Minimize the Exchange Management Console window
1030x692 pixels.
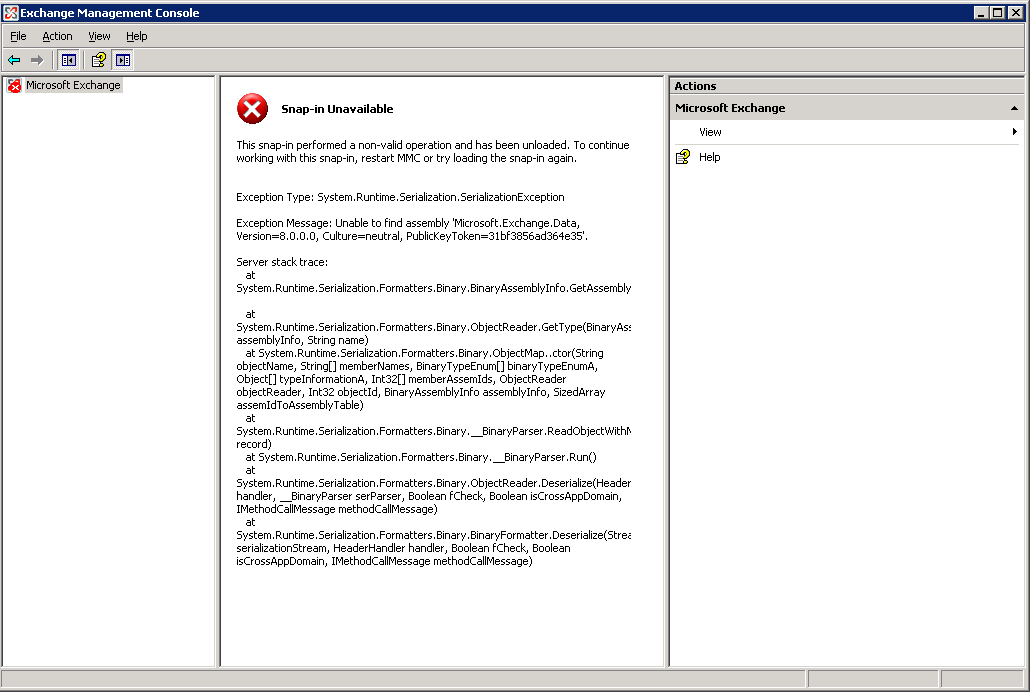pyautogui.click(x=981, y=12)
